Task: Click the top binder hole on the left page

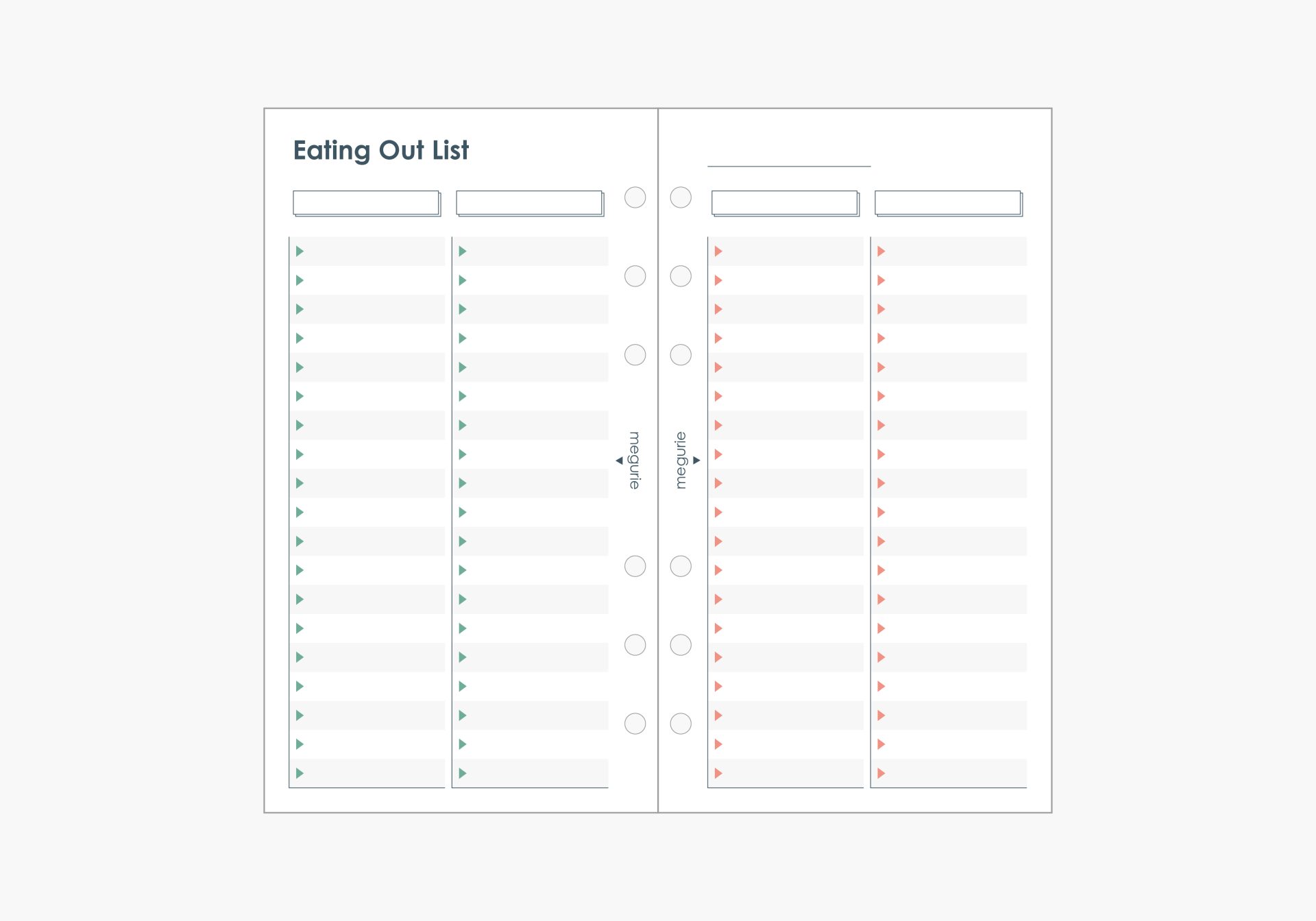Action: [x=635, y=197]
